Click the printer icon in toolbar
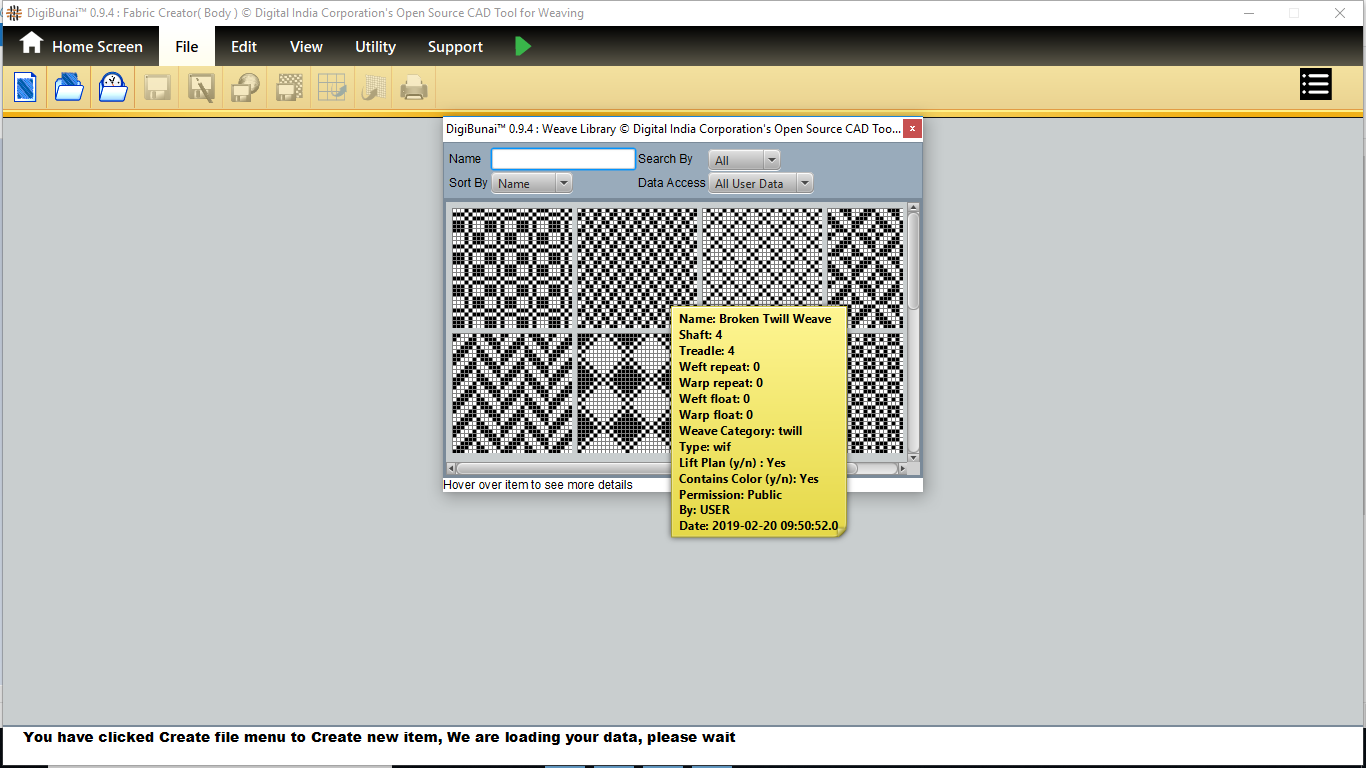The image size is (1366, 768). point(413,89)
